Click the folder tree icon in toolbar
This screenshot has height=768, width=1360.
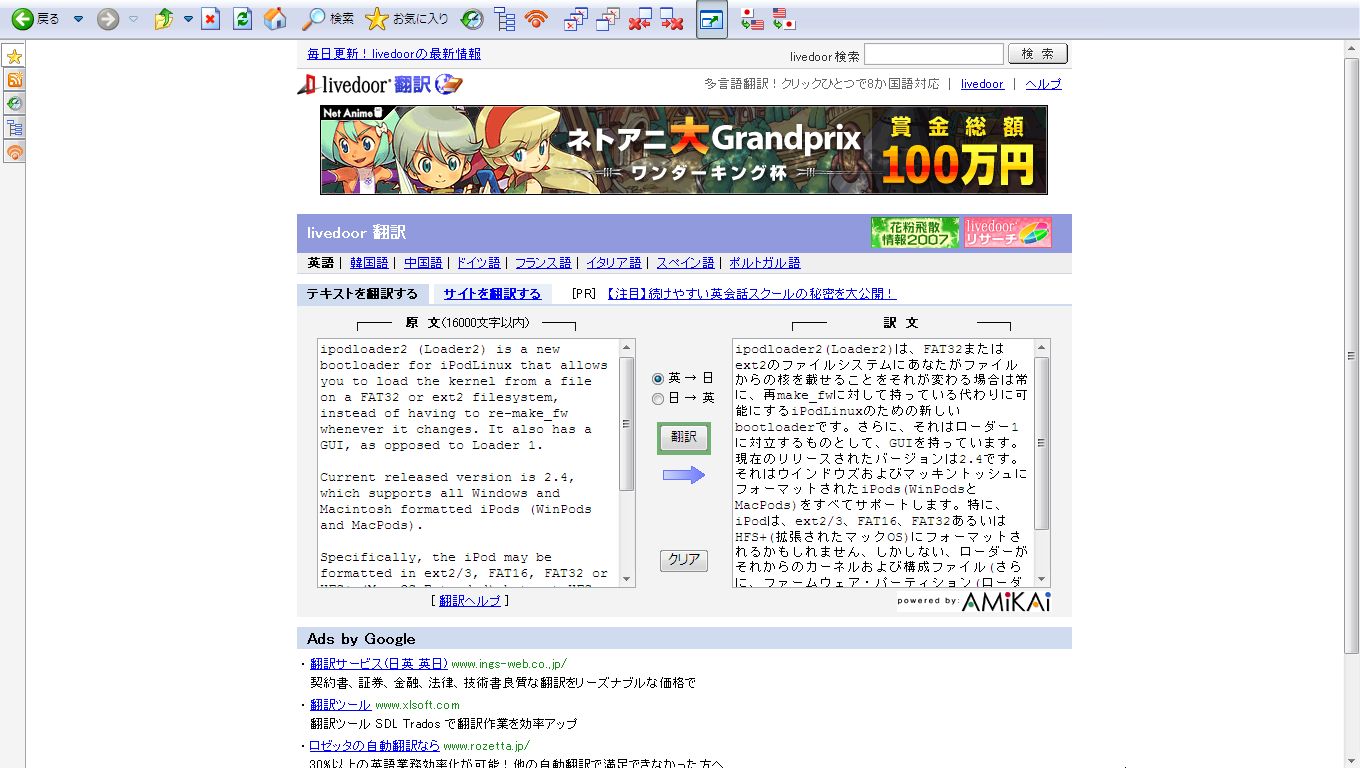click(505, 18)
